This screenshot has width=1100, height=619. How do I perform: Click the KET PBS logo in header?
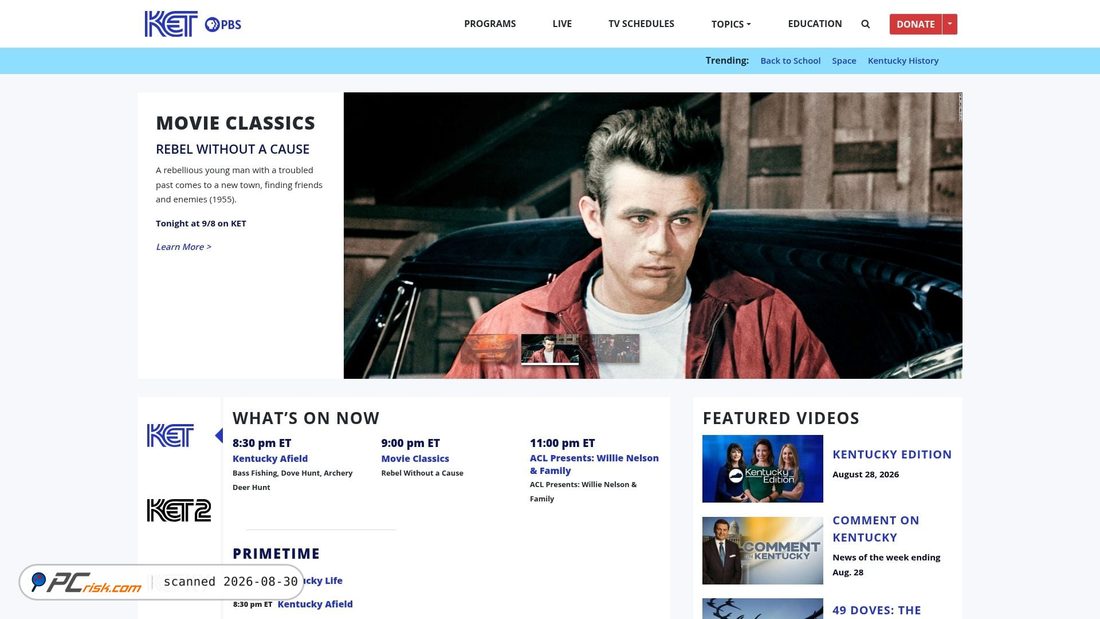193,24
